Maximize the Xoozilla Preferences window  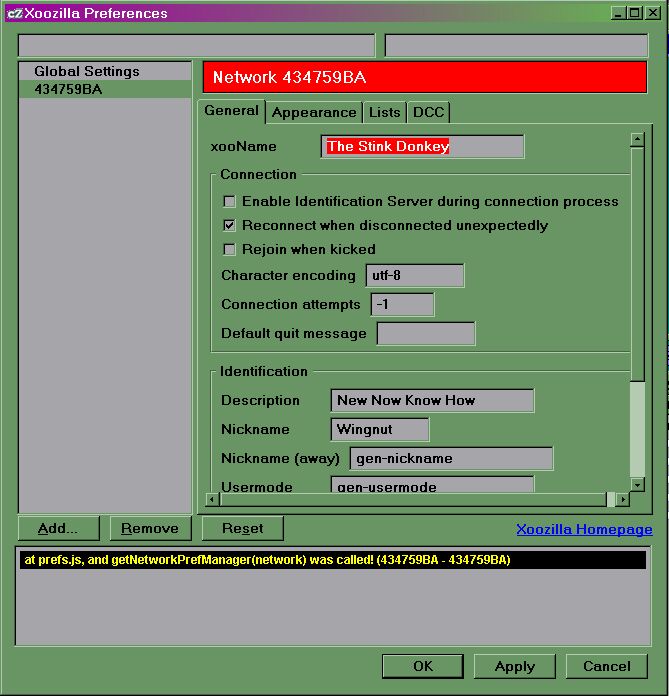634,13
